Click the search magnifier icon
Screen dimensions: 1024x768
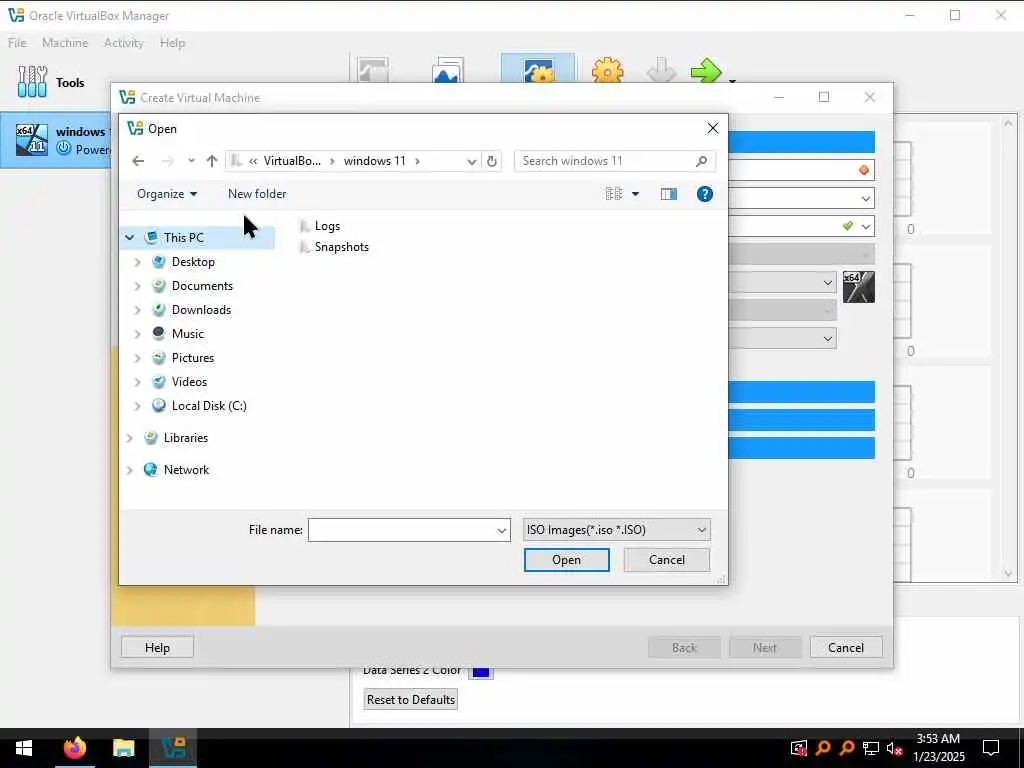click(x=701, y=161)
